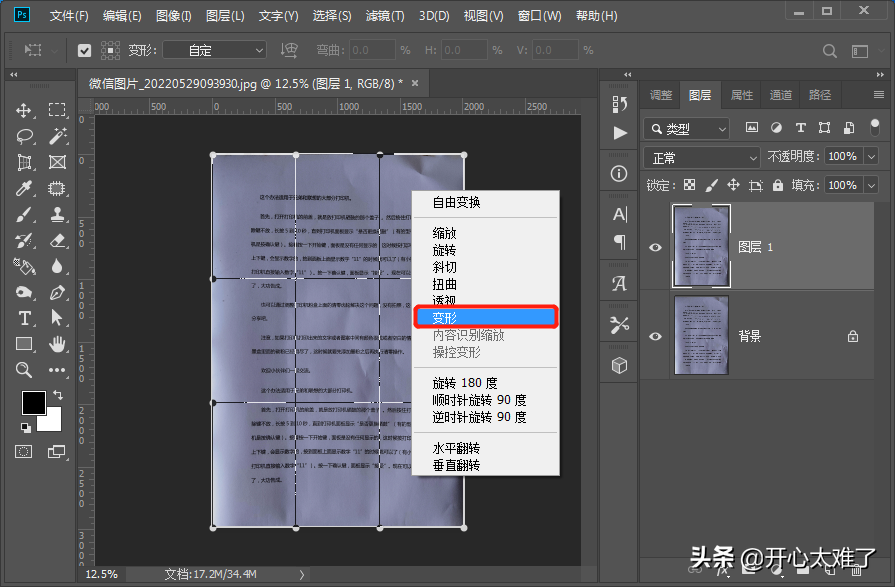
Task: Expand the 填充 fill dropdown arrow
Action: click(x=871, y=185)
